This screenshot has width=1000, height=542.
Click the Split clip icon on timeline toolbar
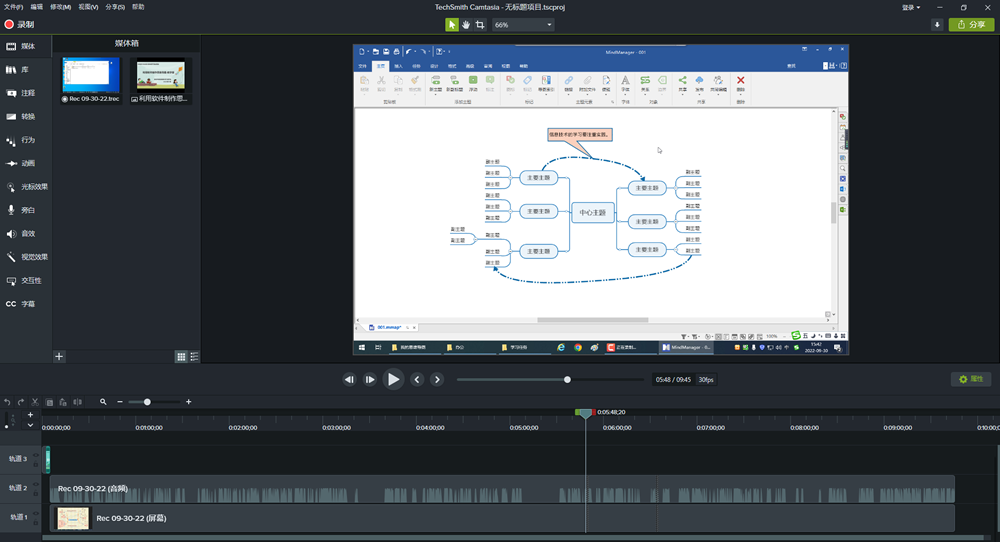[x=76, y=402]
